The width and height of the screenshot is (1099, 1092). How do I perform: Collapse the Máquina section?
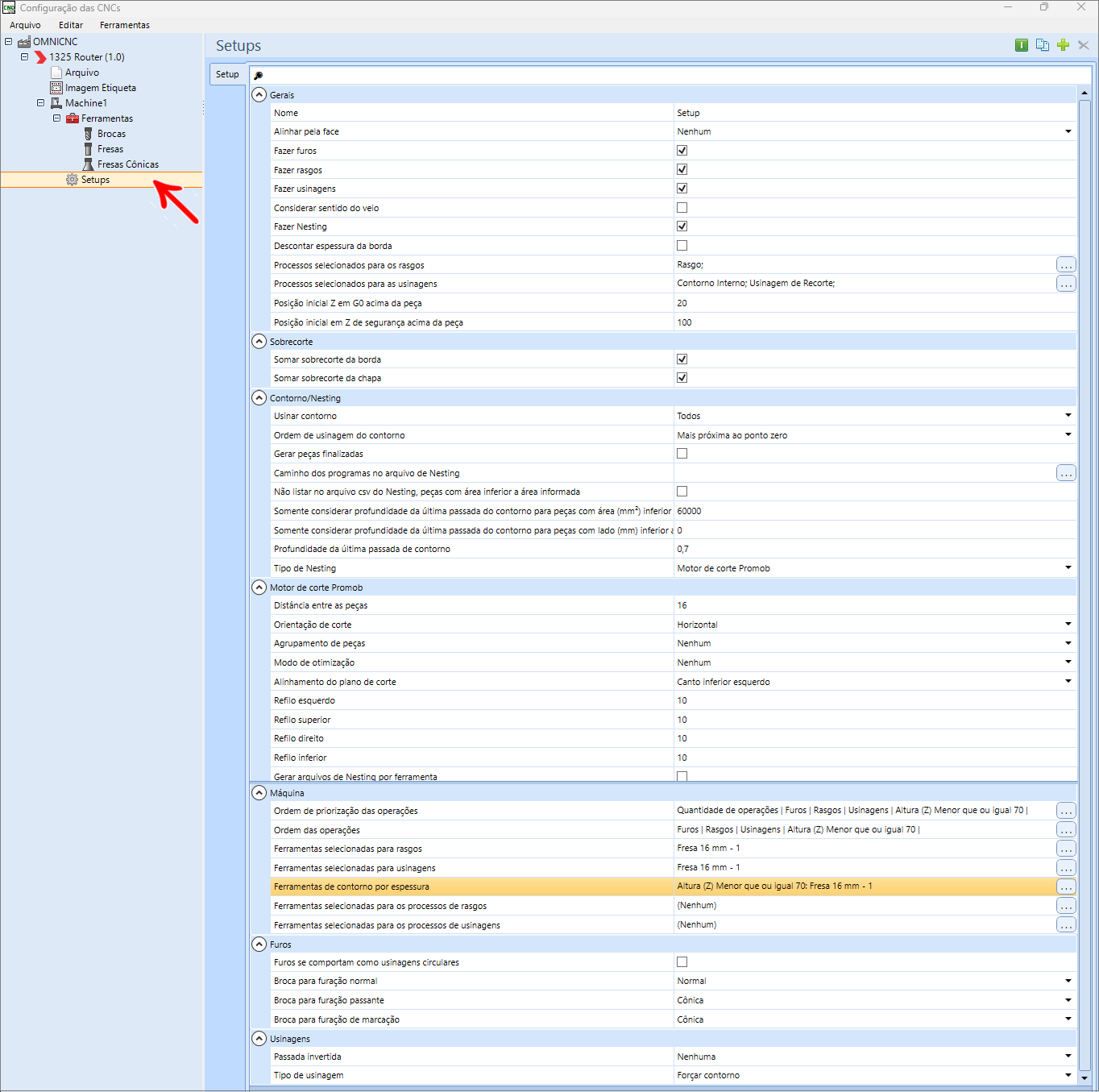[x=259, y=793]
